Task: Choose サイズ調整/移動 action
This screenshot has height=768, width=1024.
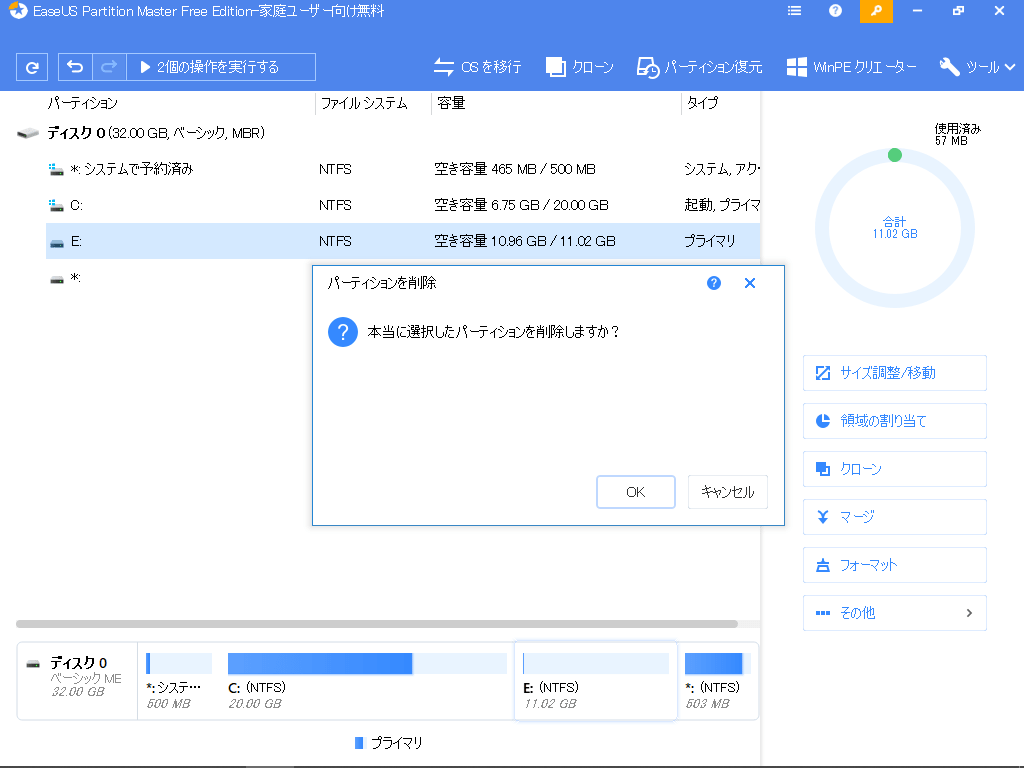Action: (894, 373)
